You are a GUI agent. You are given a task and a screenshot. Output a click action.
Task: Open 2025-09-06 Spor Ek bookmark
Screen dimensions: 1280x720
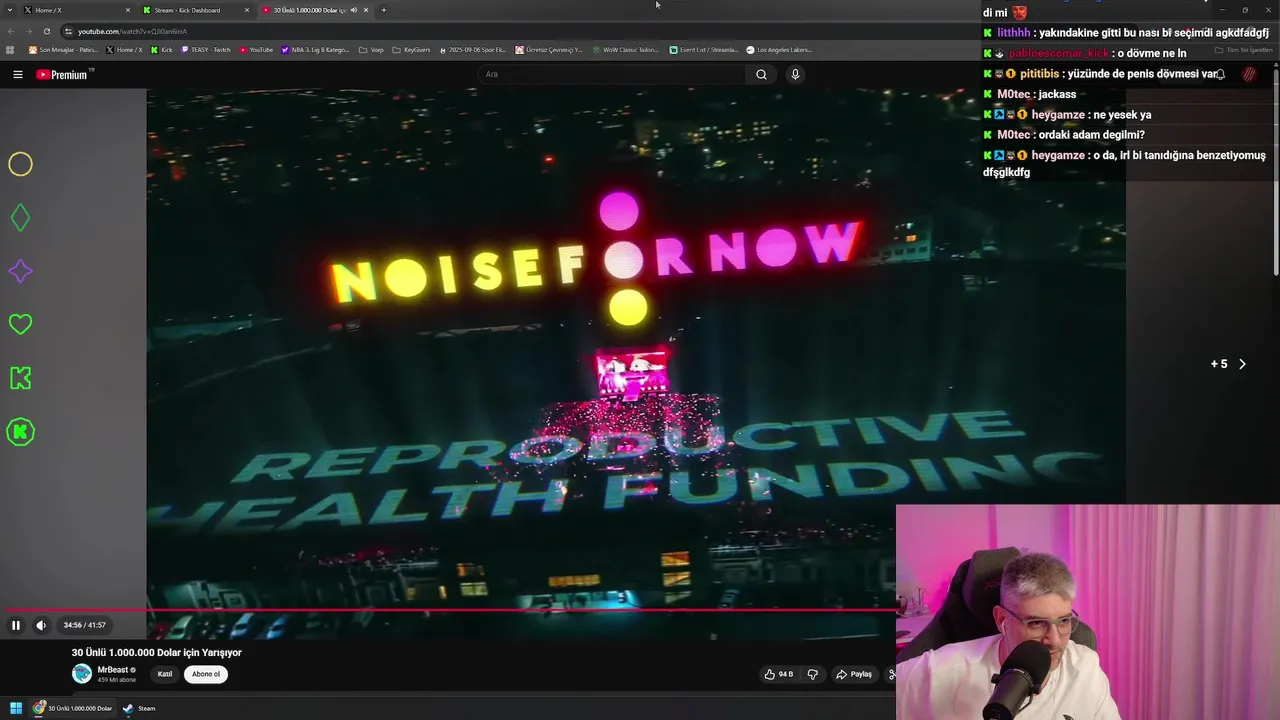pyautogui.click(x=472, y=50)
